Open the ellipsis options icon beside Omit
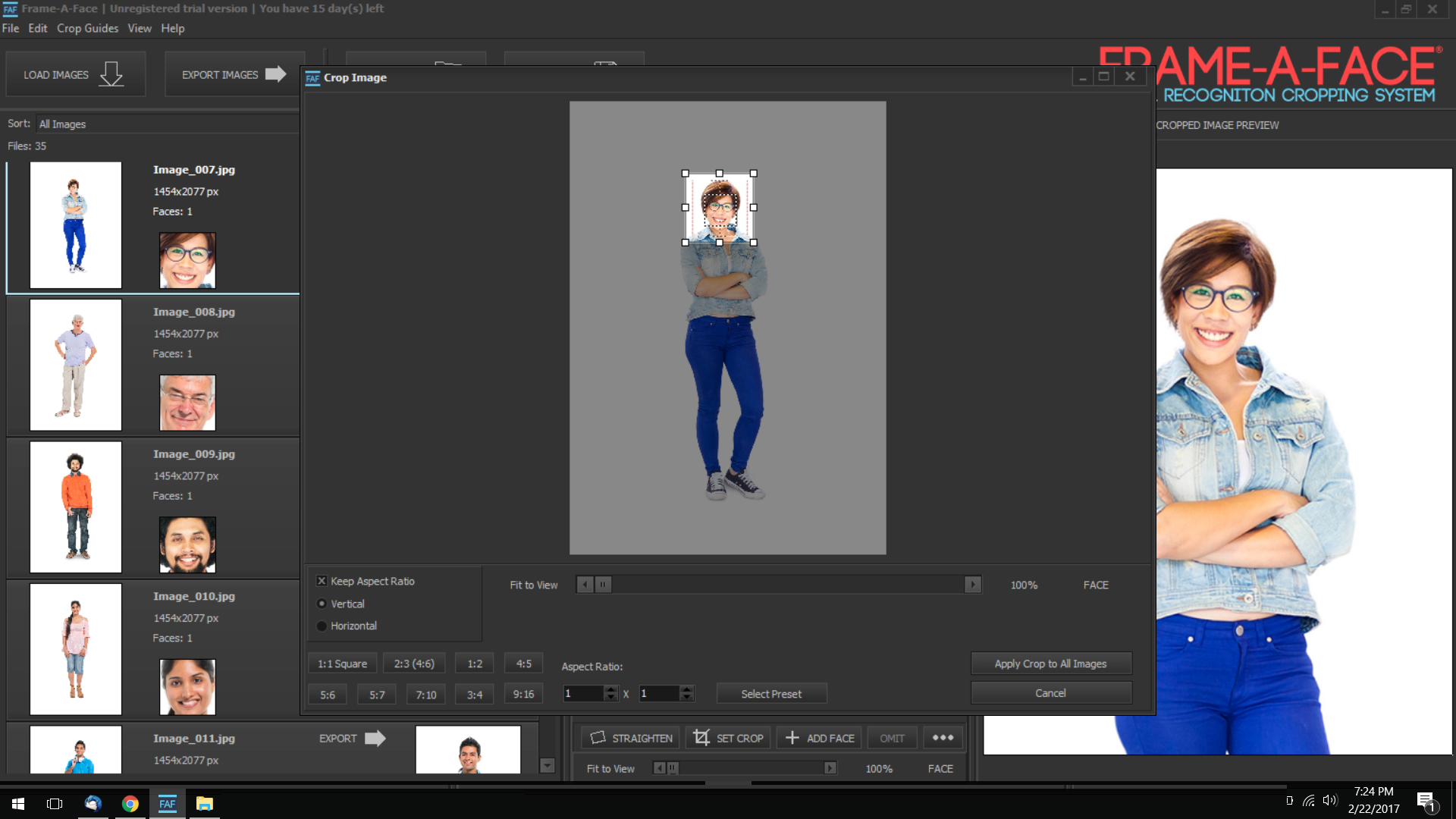The height and width of the screenshot is (819, 1456). 942,737
